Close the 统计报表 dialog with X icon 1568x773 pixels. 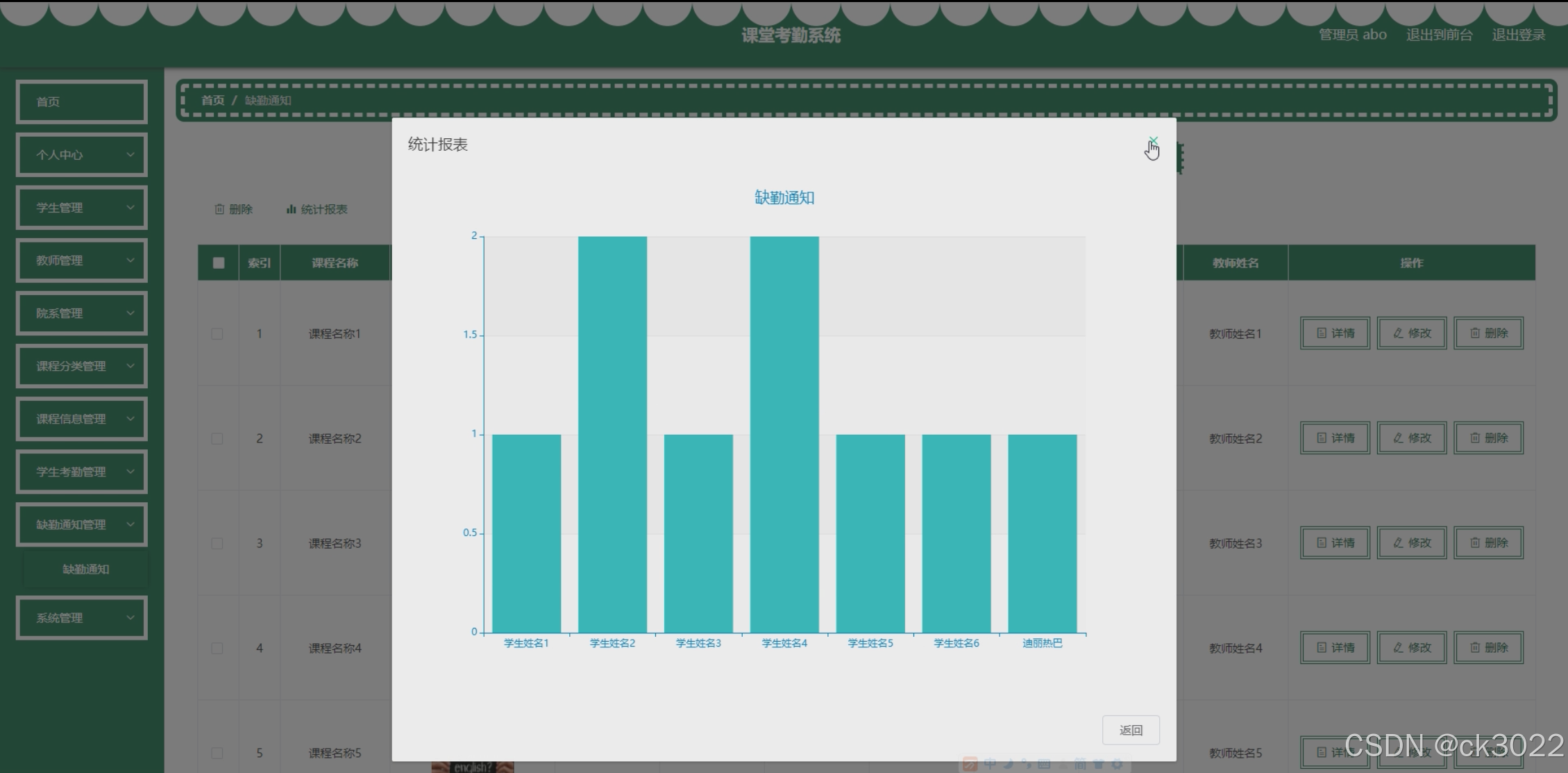(1152, 142)
